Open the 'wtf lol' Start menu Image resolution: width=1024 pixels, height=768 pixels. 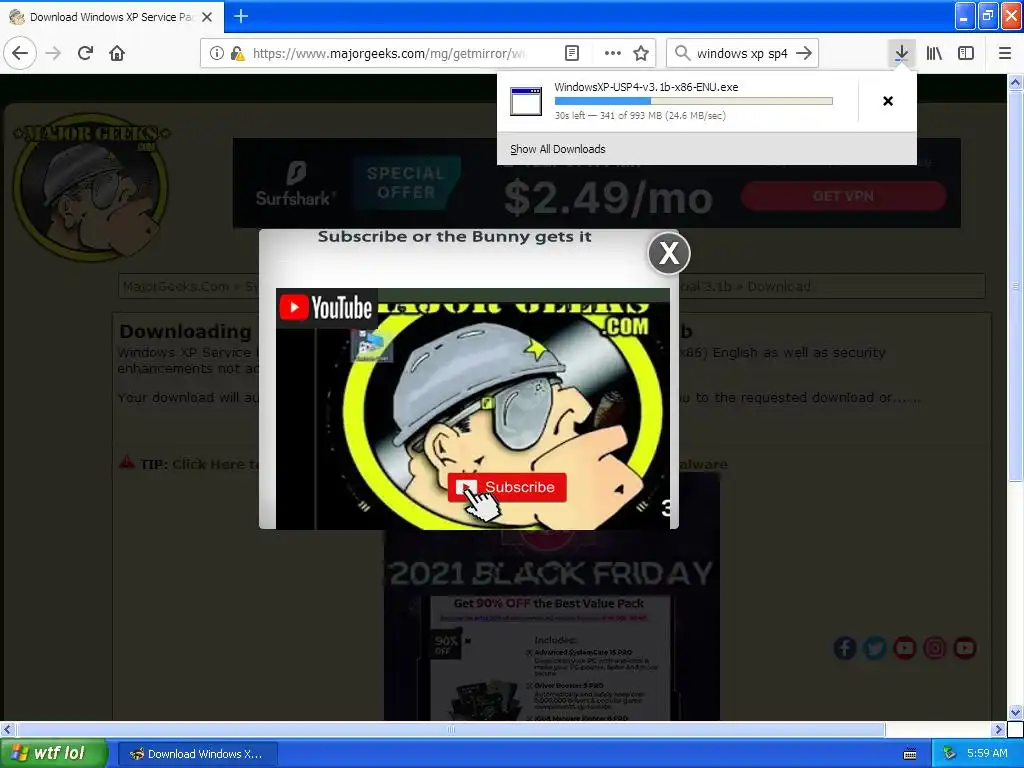coord(54,753)
